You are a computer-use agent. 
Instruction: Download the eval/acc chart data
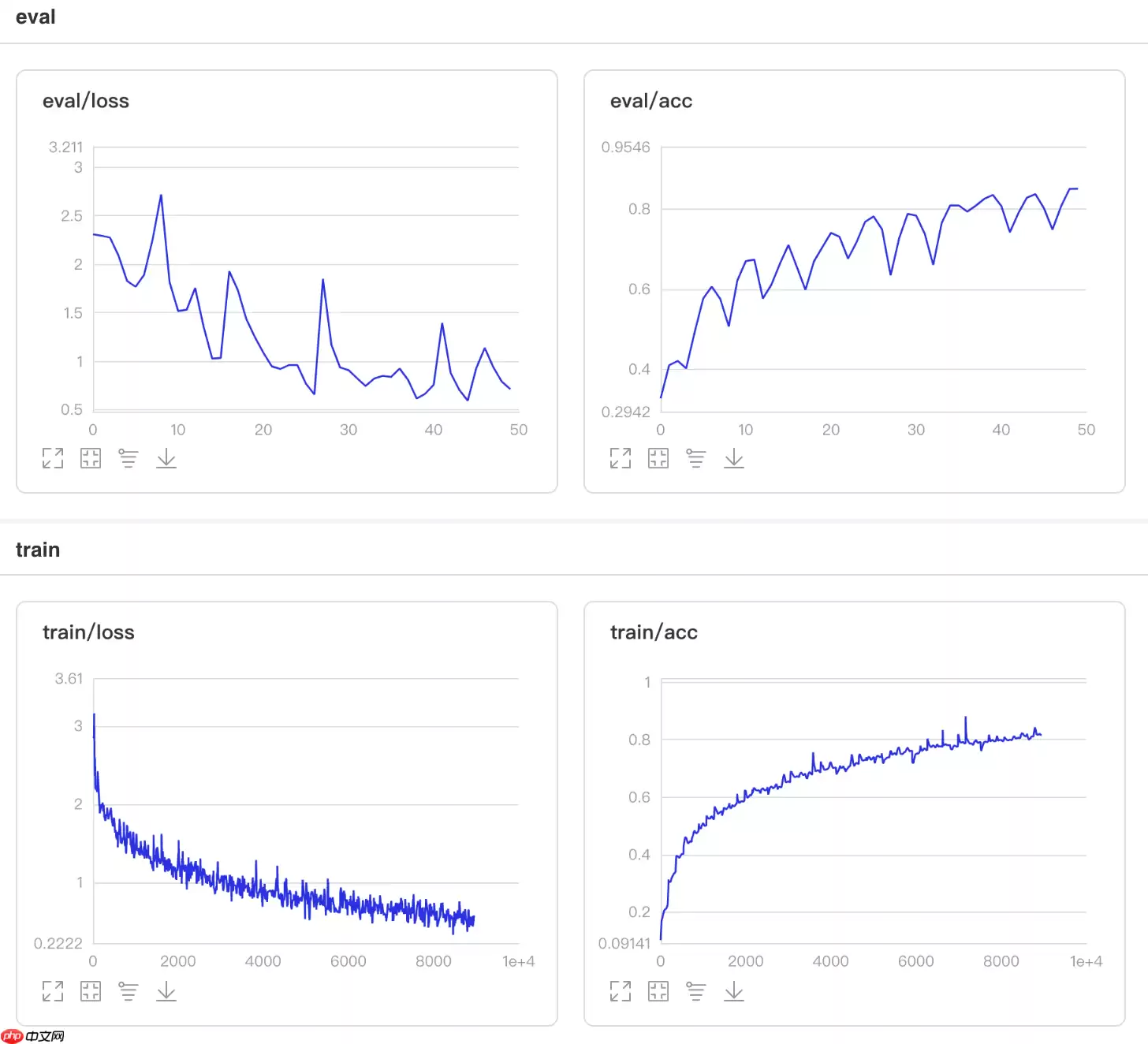(734, 458)
